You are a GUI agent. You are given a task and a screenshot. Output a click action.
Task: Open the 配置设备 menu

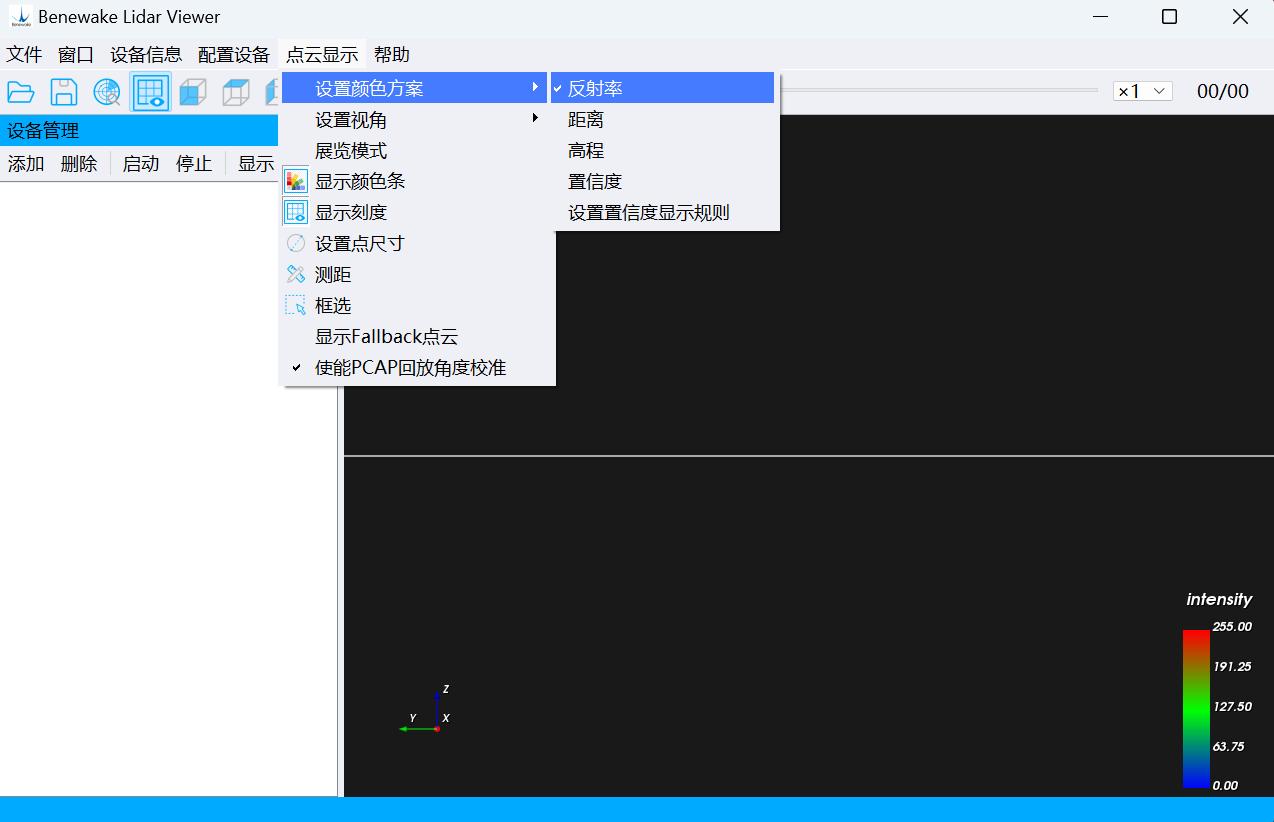(x=234, y=54)
